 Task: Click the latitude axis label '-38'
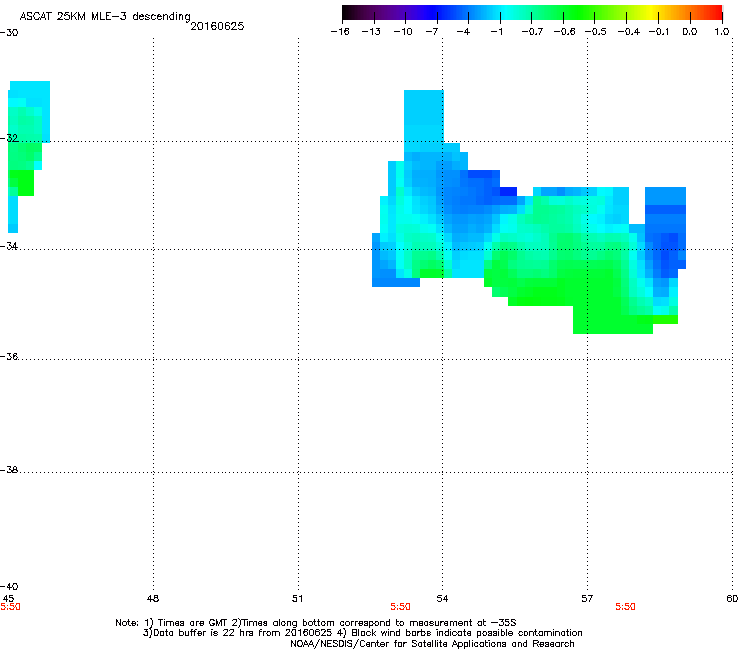(x=9, y=470)
